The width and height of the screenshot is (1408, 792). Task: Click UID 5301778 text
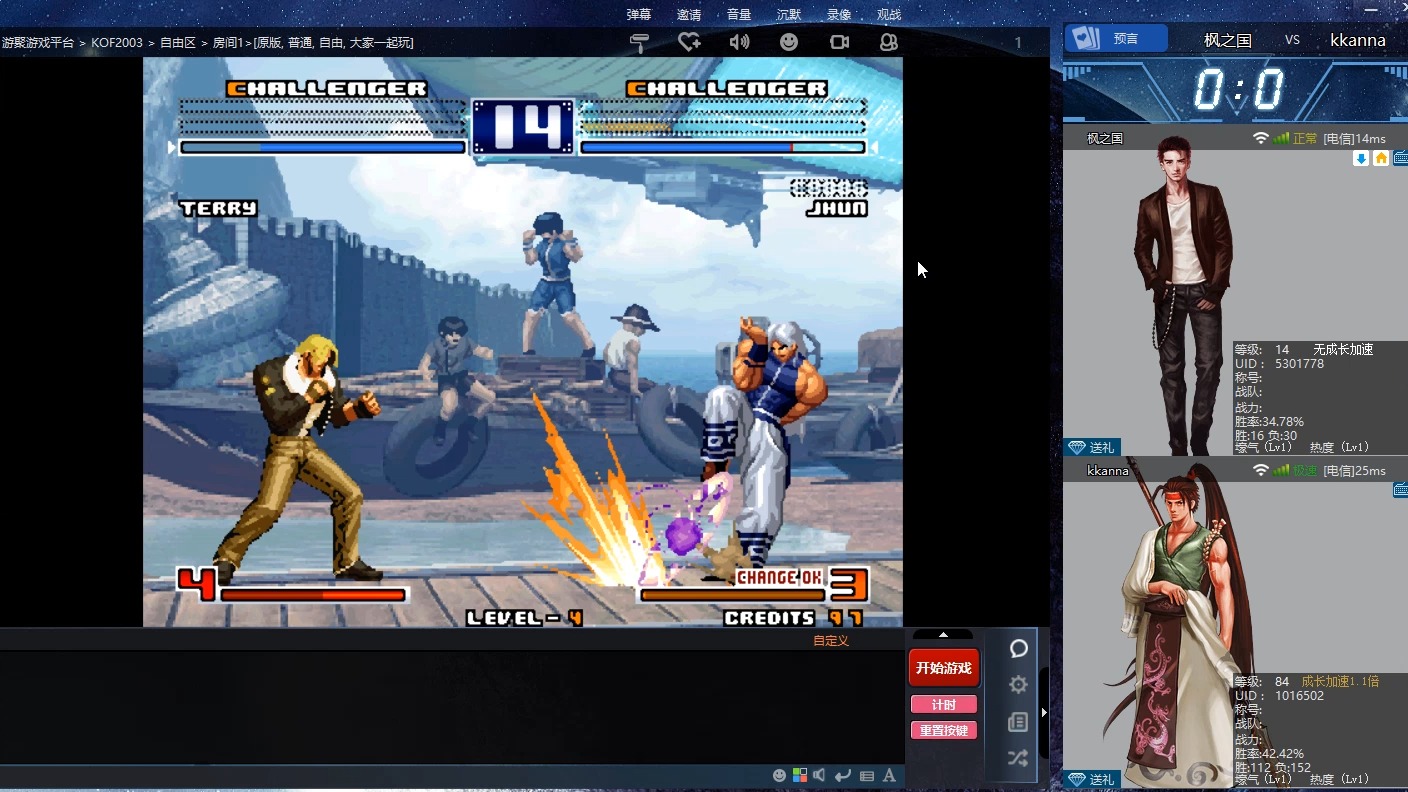pos(1279,364)
